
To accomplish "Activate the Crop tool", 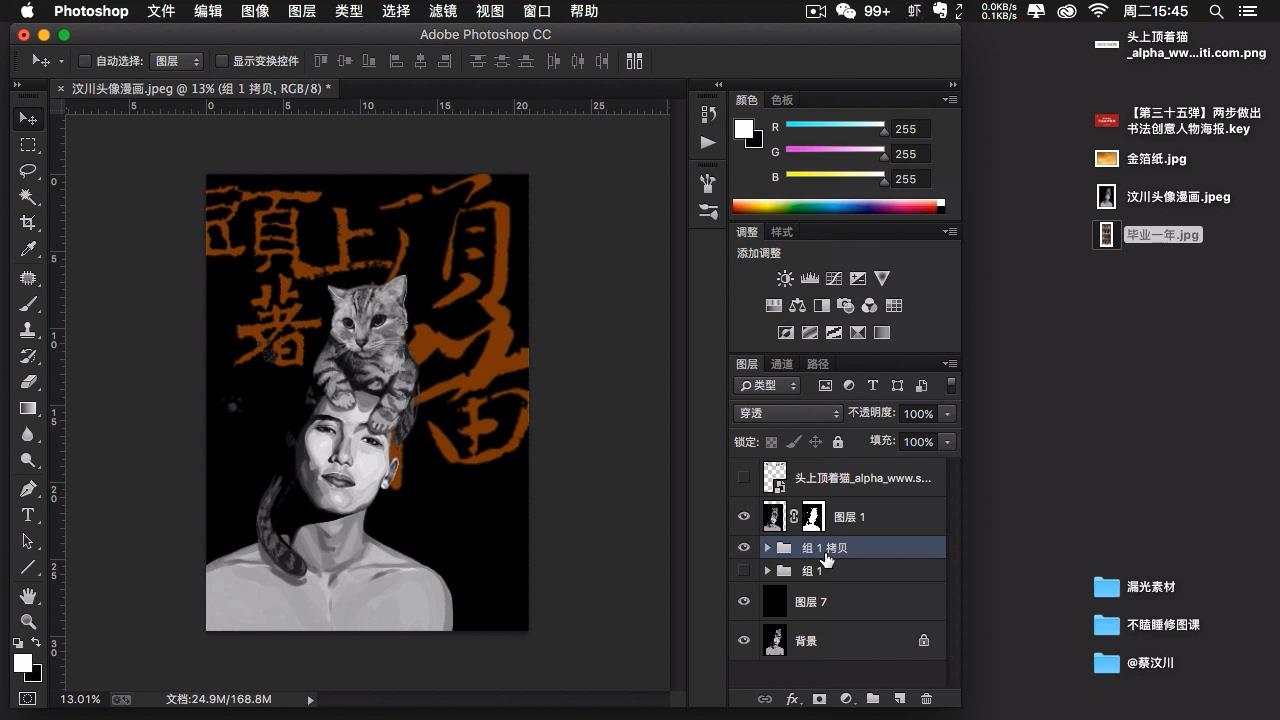I will pyautogui.click(x=28, y=223).
